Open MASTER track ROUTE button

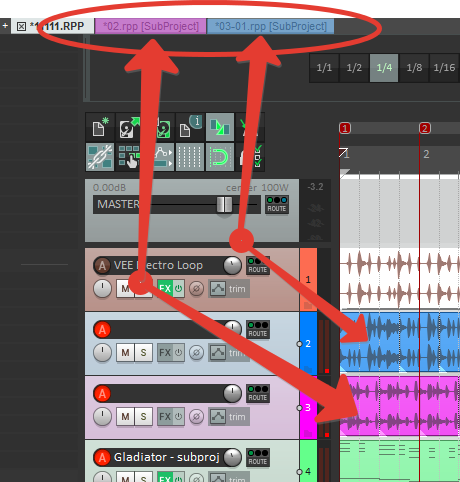tap(277, 204)
